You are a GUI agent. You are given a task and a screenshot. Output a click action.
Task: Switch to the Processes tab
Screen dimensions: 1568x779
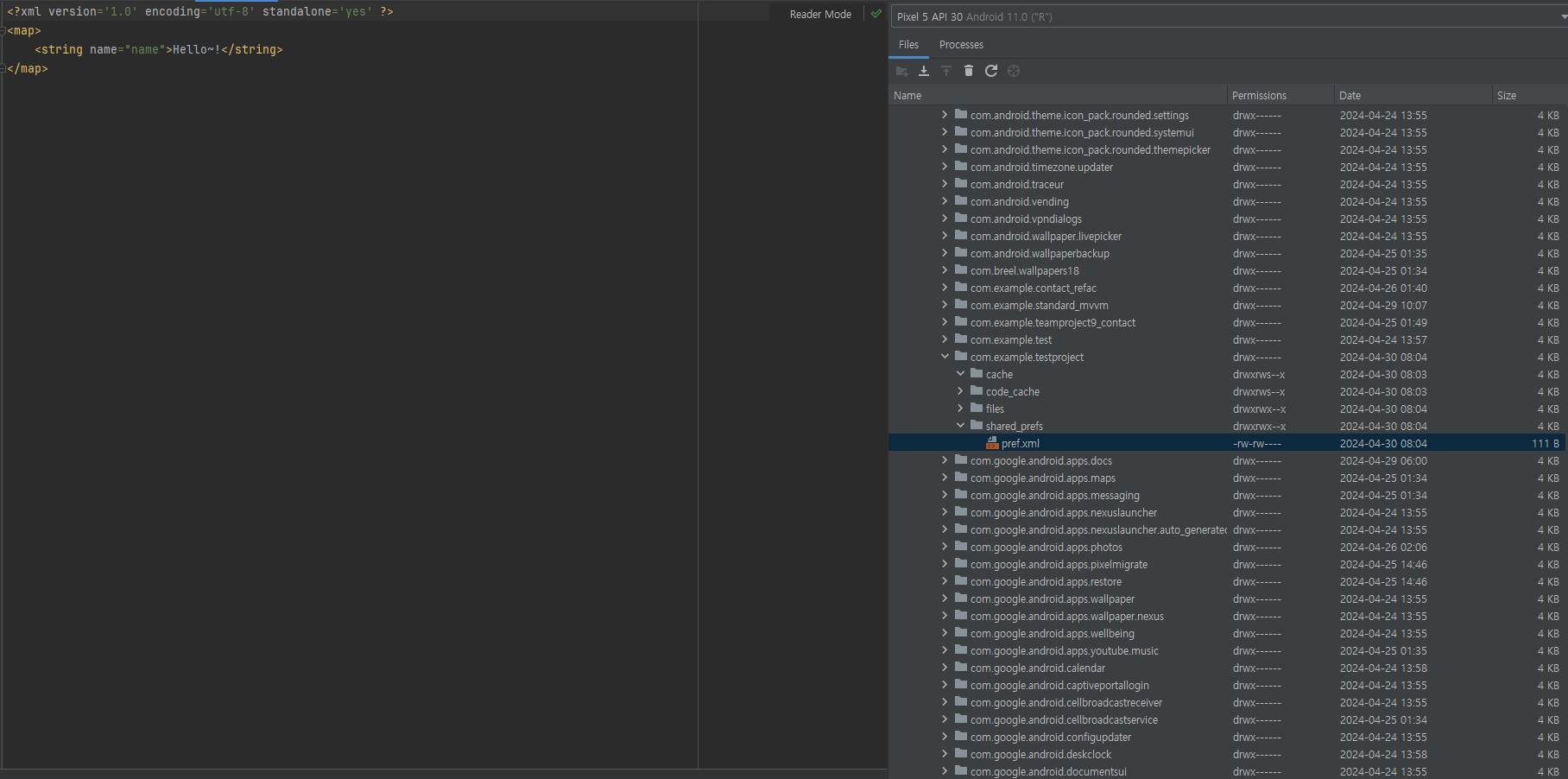pyautogui.click(x=961, y=45)
